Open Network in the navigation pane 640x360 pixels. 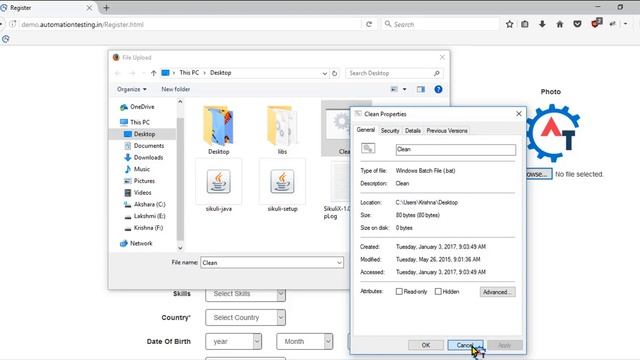click(136, 243)
